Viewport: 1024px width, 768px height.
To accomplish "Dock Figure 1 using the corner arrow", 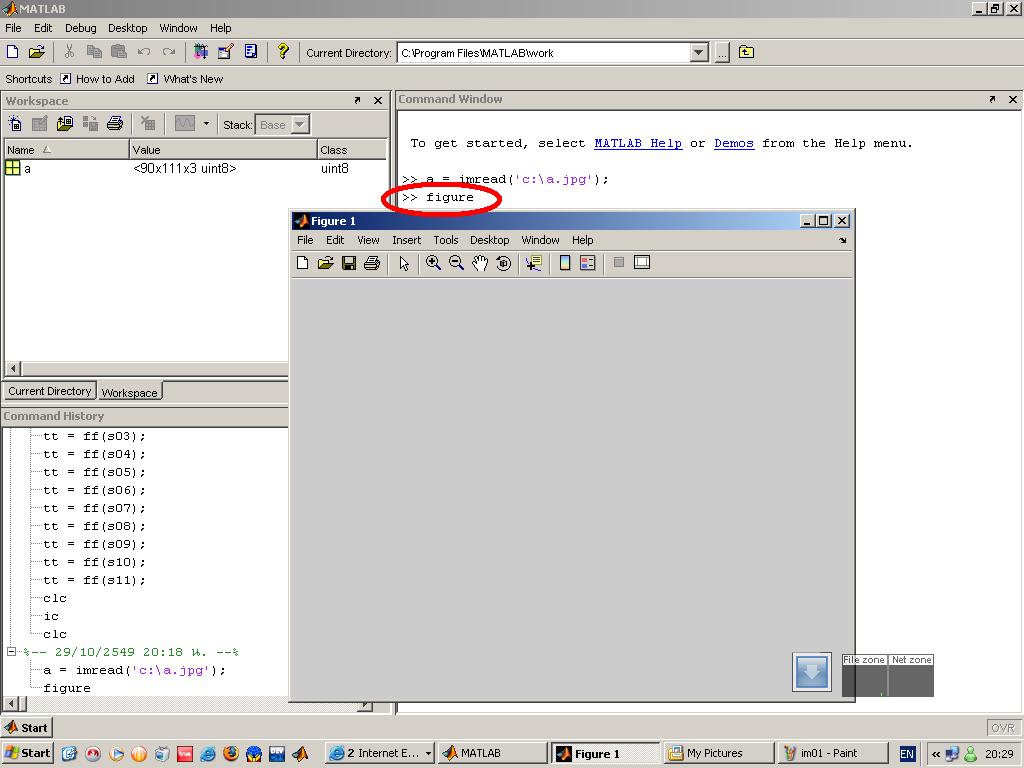I will 842,240.
